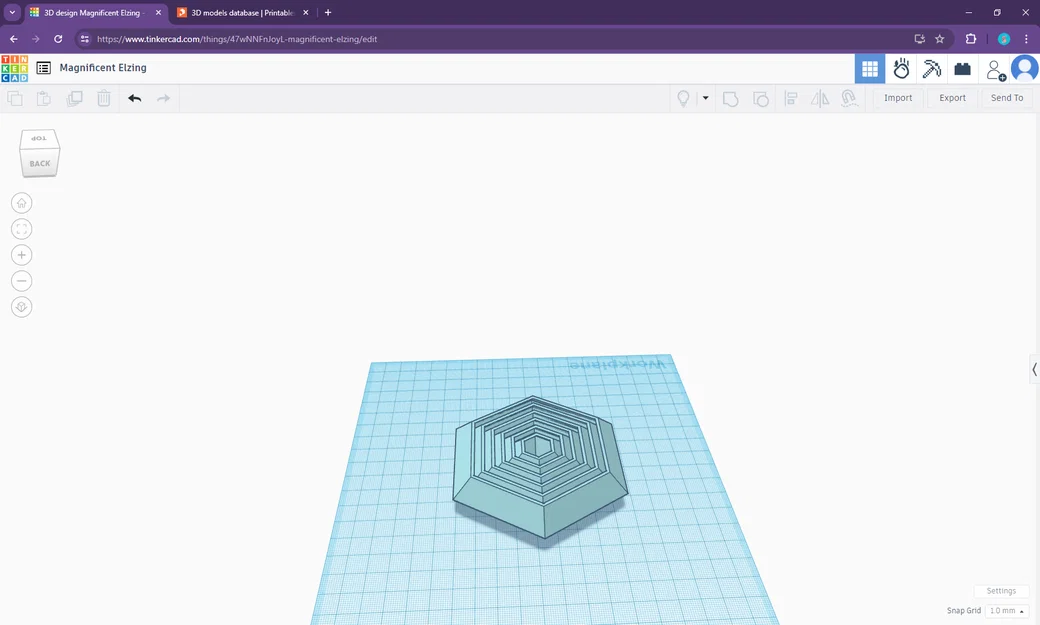The height and width of the screenshot is (625, 1040).
Task: Switch to 3D design grid view
Action: coord(870,68)
